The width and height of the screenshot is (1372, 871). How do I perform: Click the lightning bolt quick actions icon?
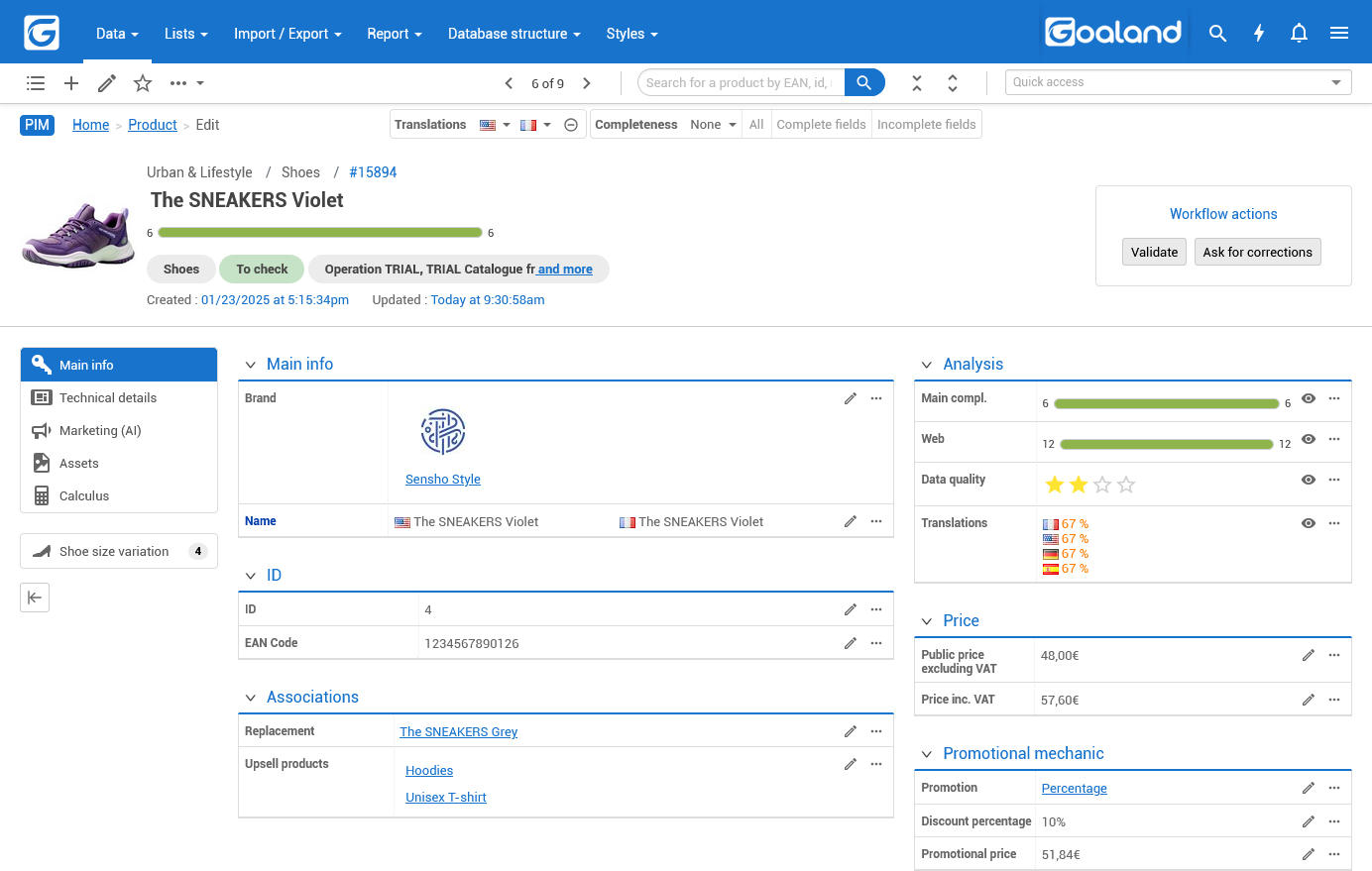[1259, 33]
